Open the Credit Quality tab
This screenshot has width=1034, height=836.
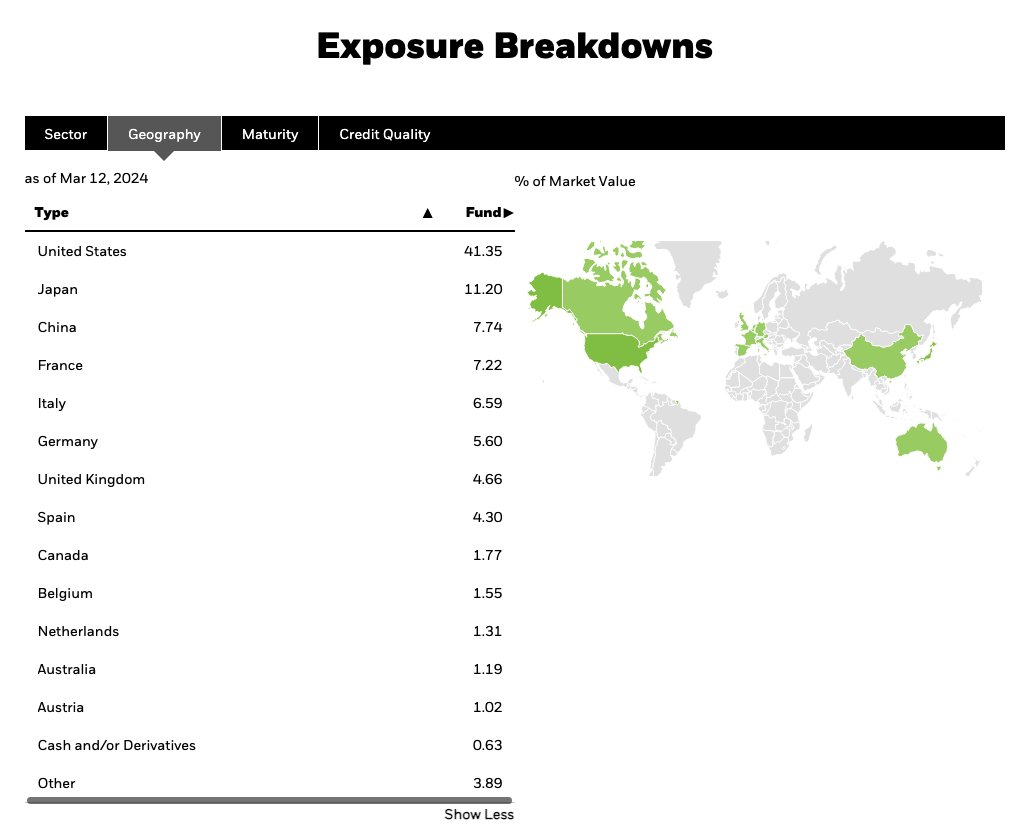[384, 134]
